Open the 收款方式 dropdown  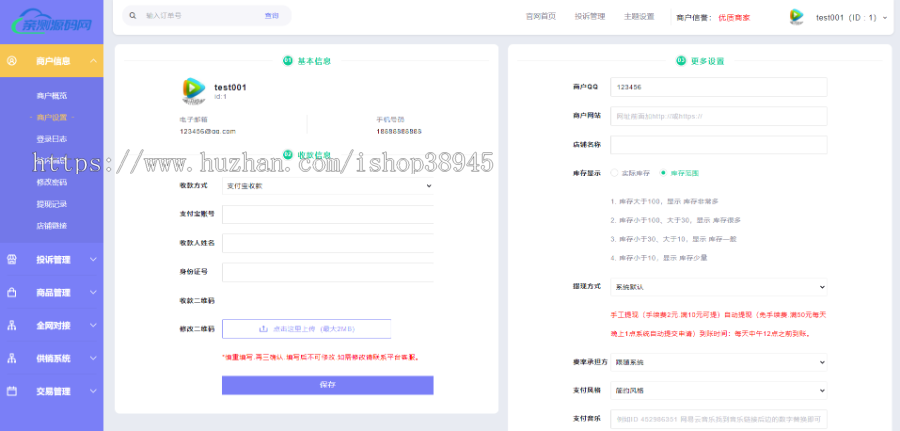[327, 185]
